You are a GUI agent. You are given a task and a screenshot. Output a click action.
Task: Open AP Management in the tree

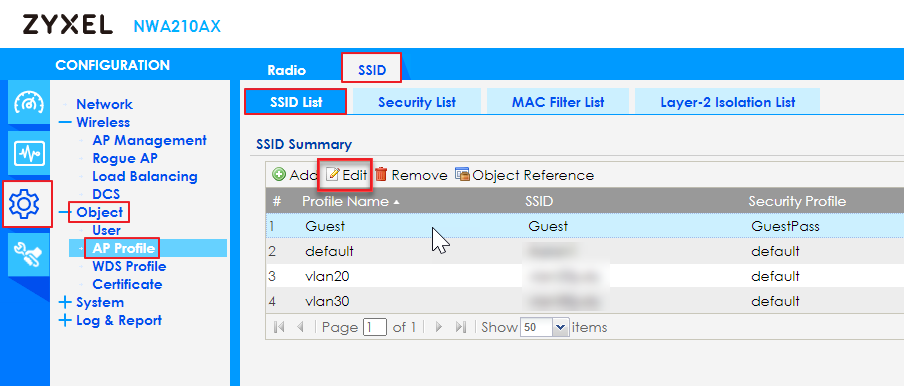click(x=149, y=140)
